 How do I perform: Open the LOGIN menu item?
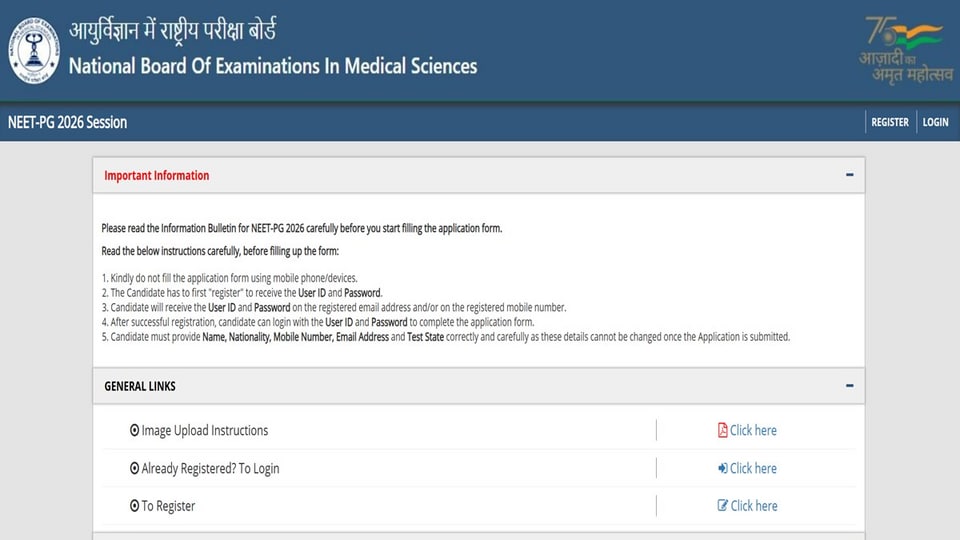click(x=936, y=122)
